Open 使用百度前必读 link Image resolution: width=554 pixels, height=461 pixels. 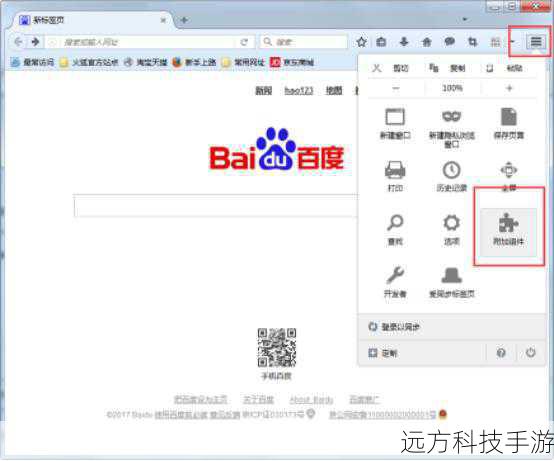[181, 414]
